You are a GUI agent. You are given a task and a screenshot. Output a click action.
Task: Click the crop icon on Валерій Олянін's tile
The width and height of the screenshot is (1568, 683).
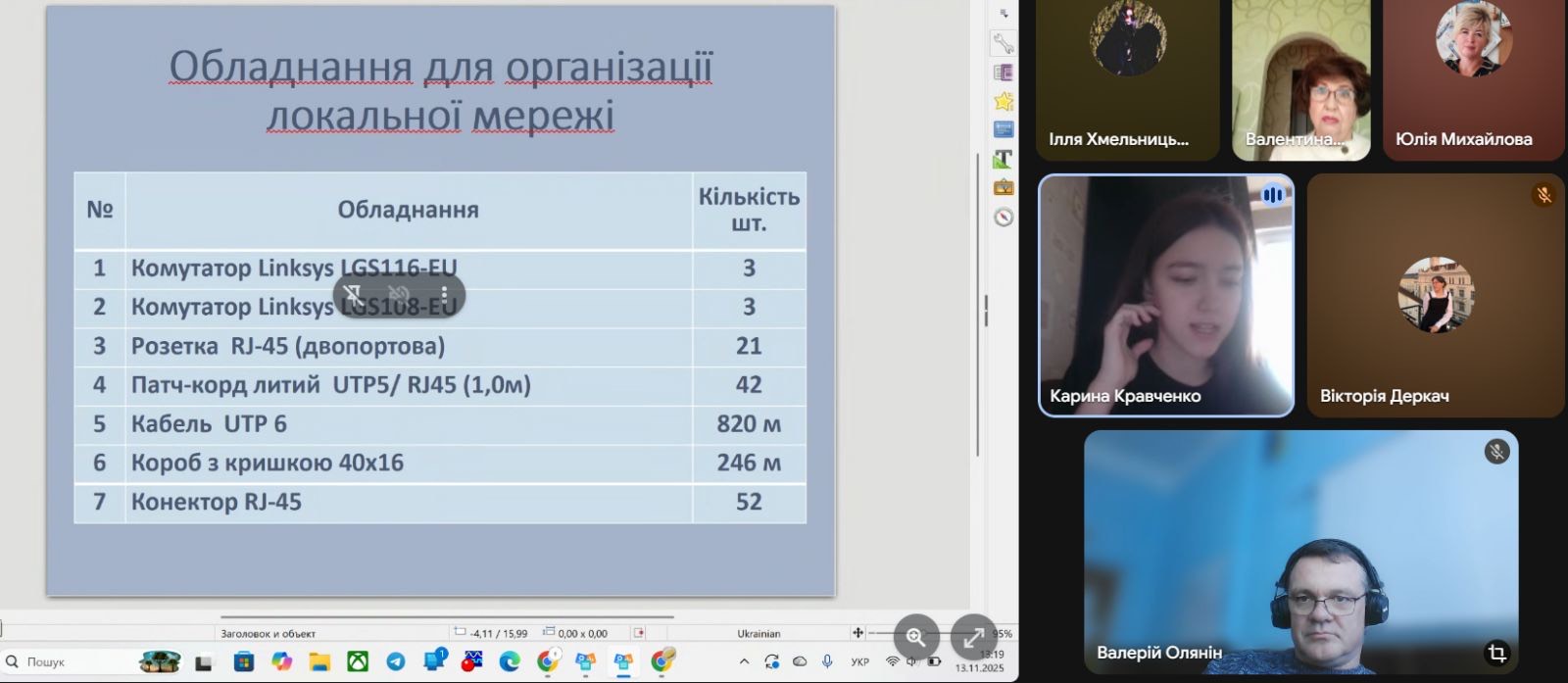(1496, 653)
